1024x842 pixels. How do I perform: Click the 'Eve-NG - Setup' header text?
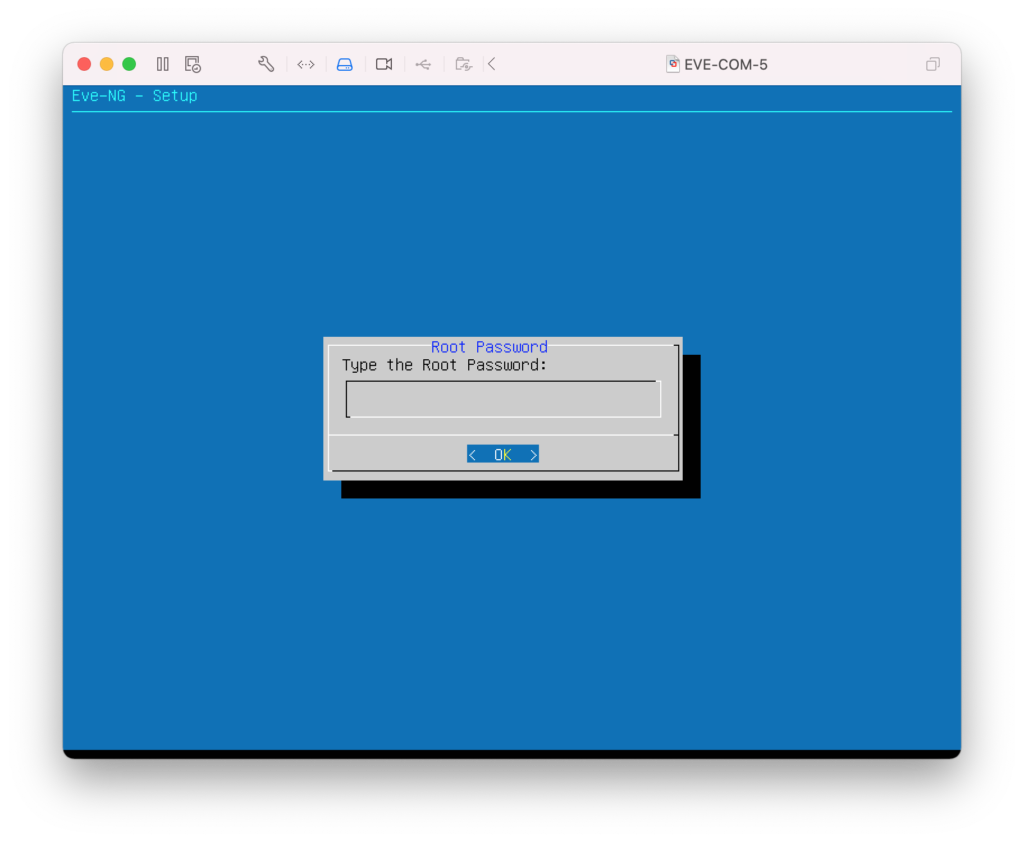point(135,96)
